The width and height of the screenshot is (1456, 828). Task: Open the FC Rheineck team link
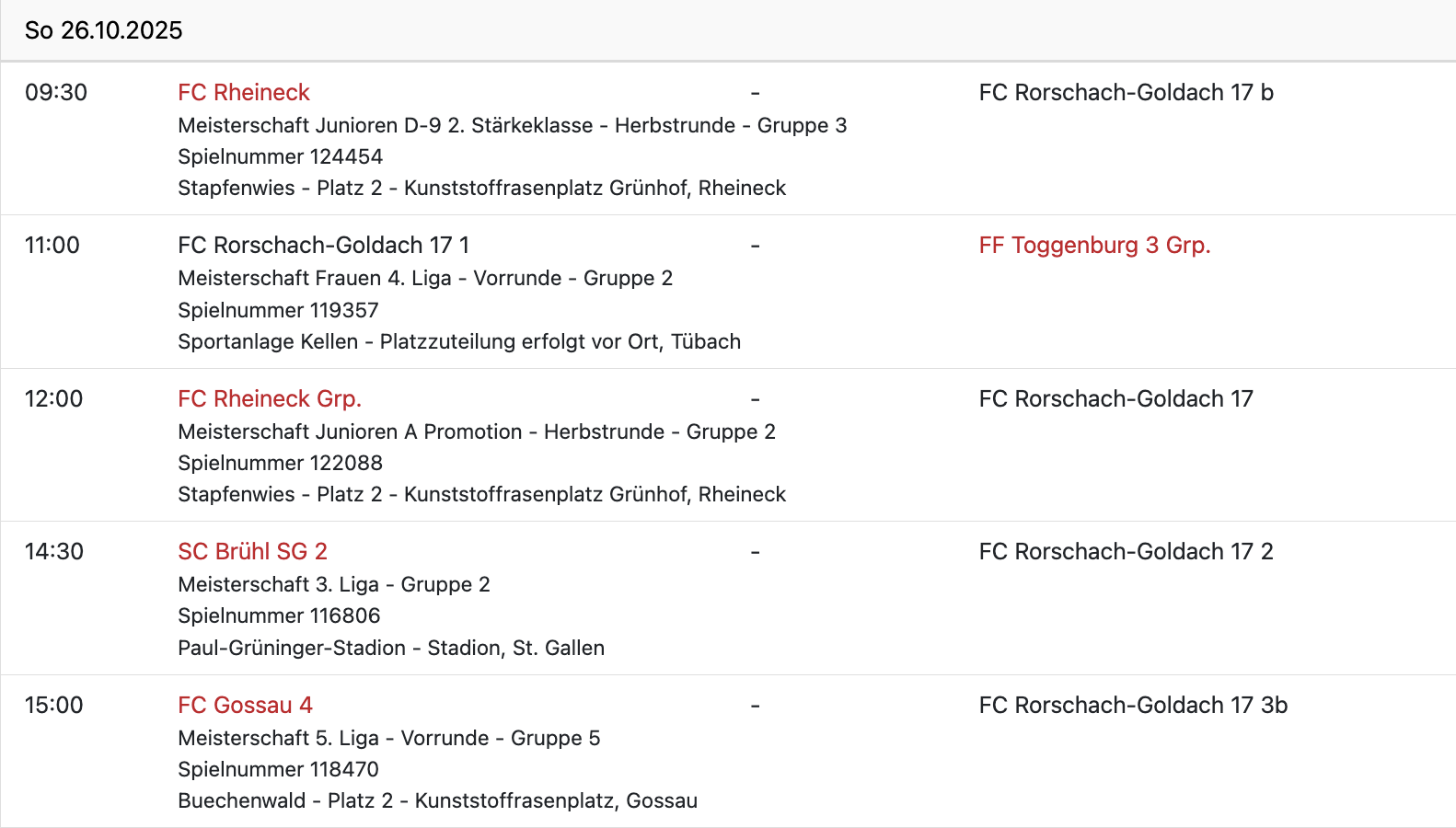tap(244, 92)
